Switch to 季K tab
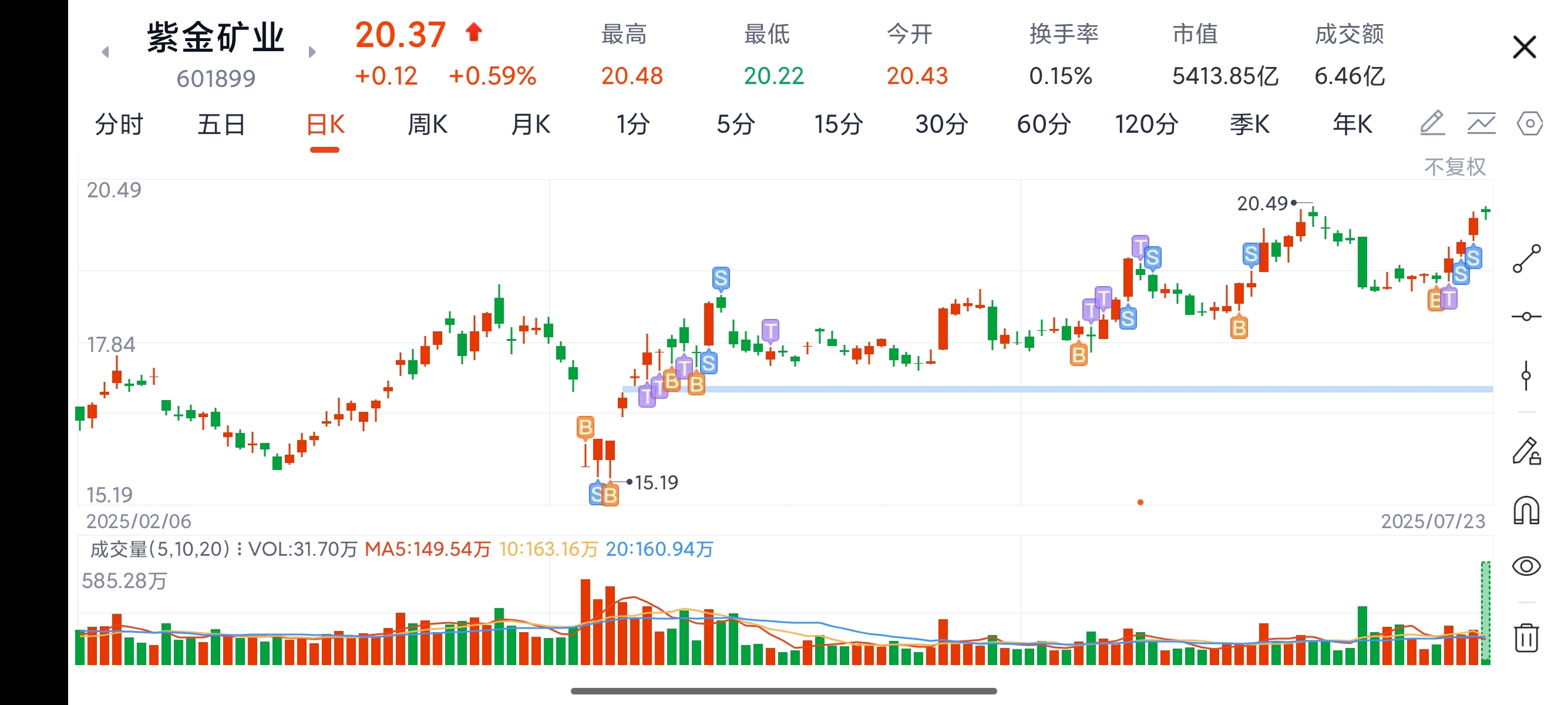 tap(1250, 124)
